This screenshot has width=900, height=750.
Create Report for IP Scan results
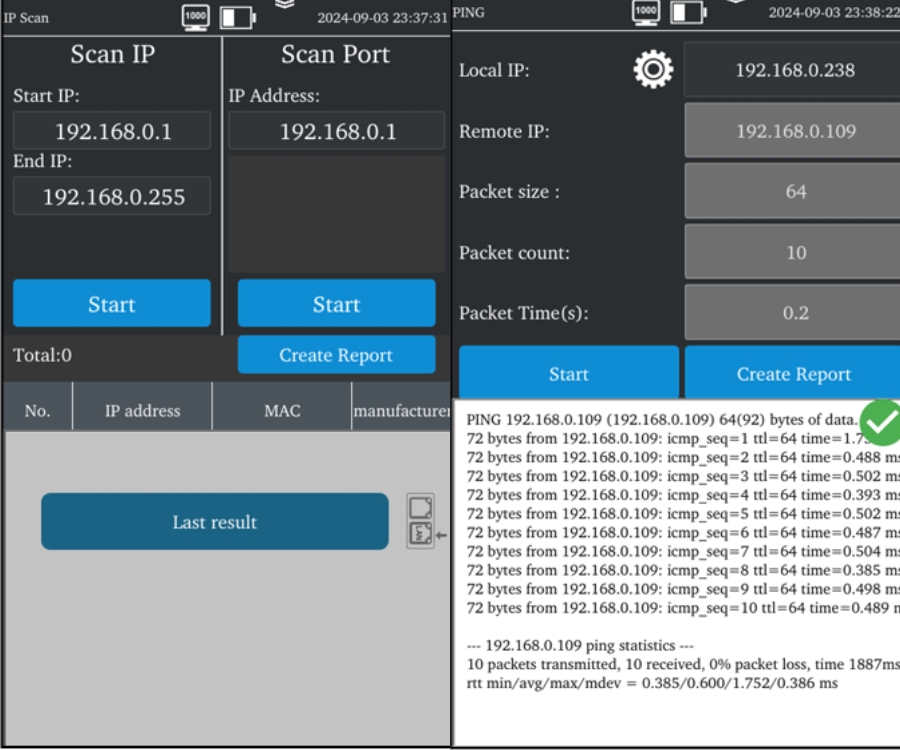336,355
